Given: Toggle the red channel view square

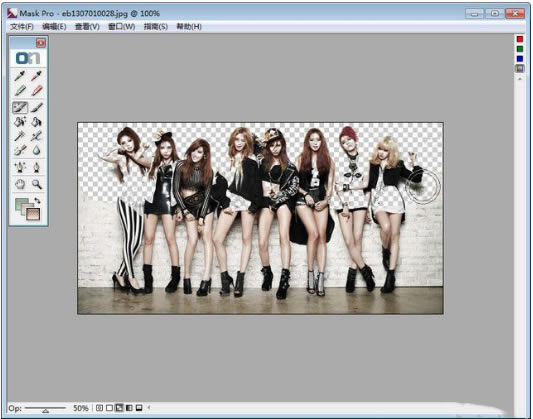Looking at the screenshot, I should coord(520,39).
